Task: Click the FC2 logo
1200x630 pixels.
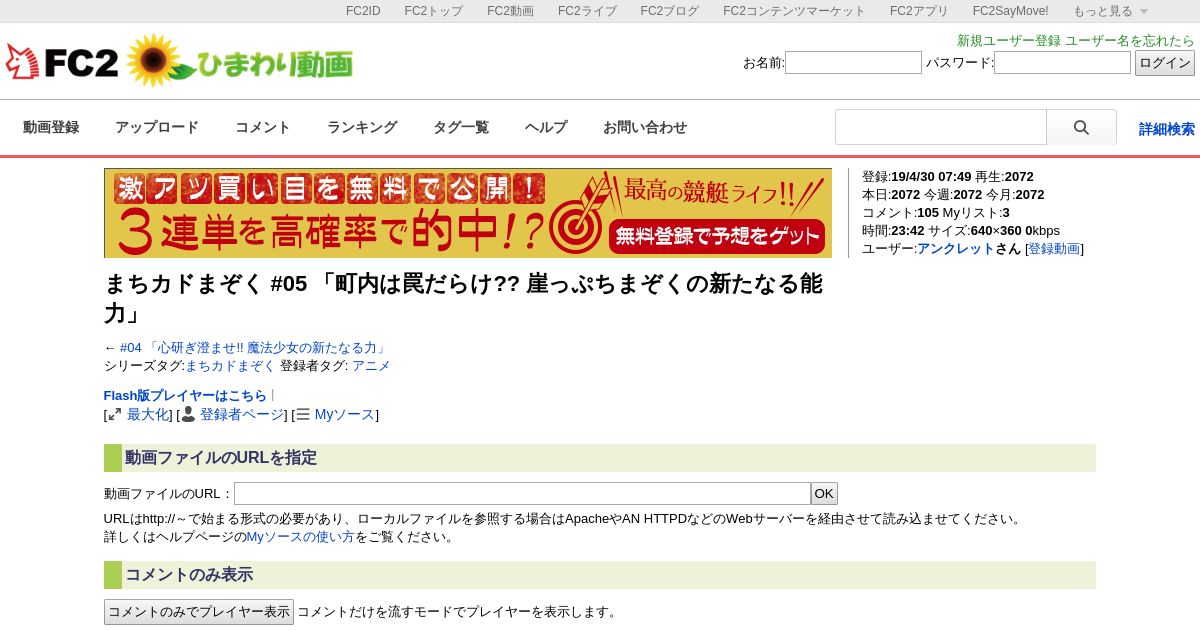Action: pyautogui.click(x=62, y=62)
